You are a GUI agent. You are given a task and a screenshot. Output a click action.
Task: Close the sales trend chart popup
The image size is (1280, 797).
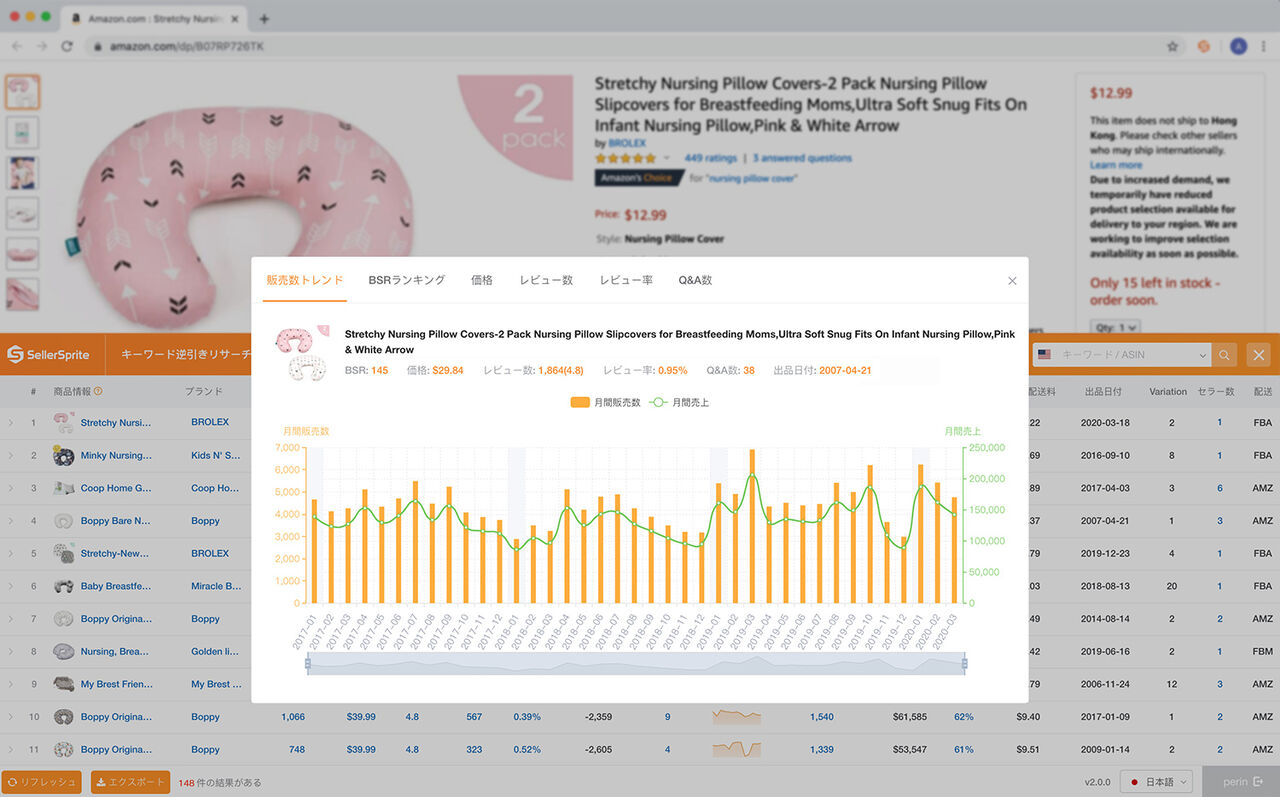pos(1012,281)
